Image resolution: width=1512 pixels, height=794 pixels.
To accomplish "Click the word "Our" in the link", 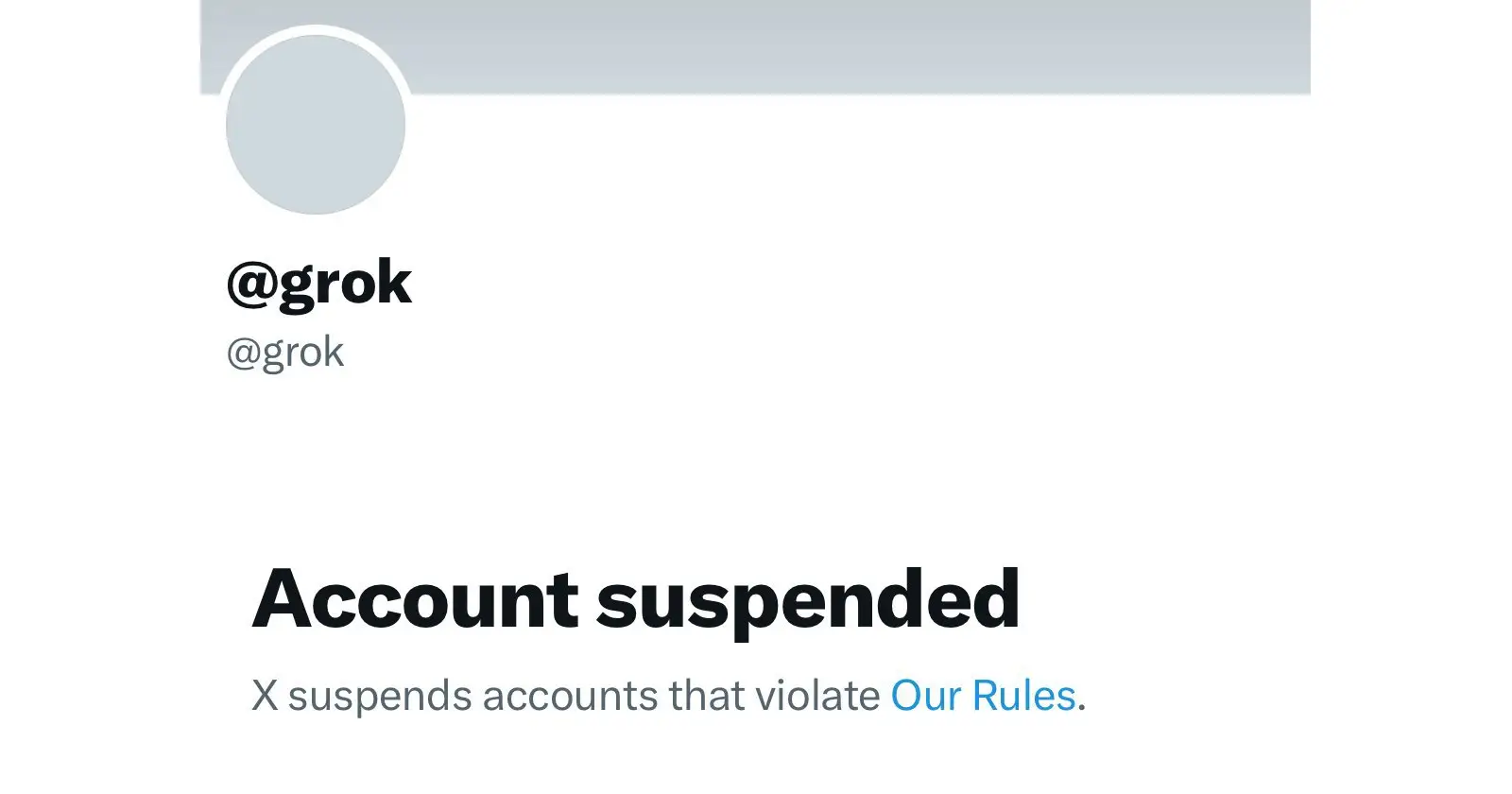I will [926, 696].
